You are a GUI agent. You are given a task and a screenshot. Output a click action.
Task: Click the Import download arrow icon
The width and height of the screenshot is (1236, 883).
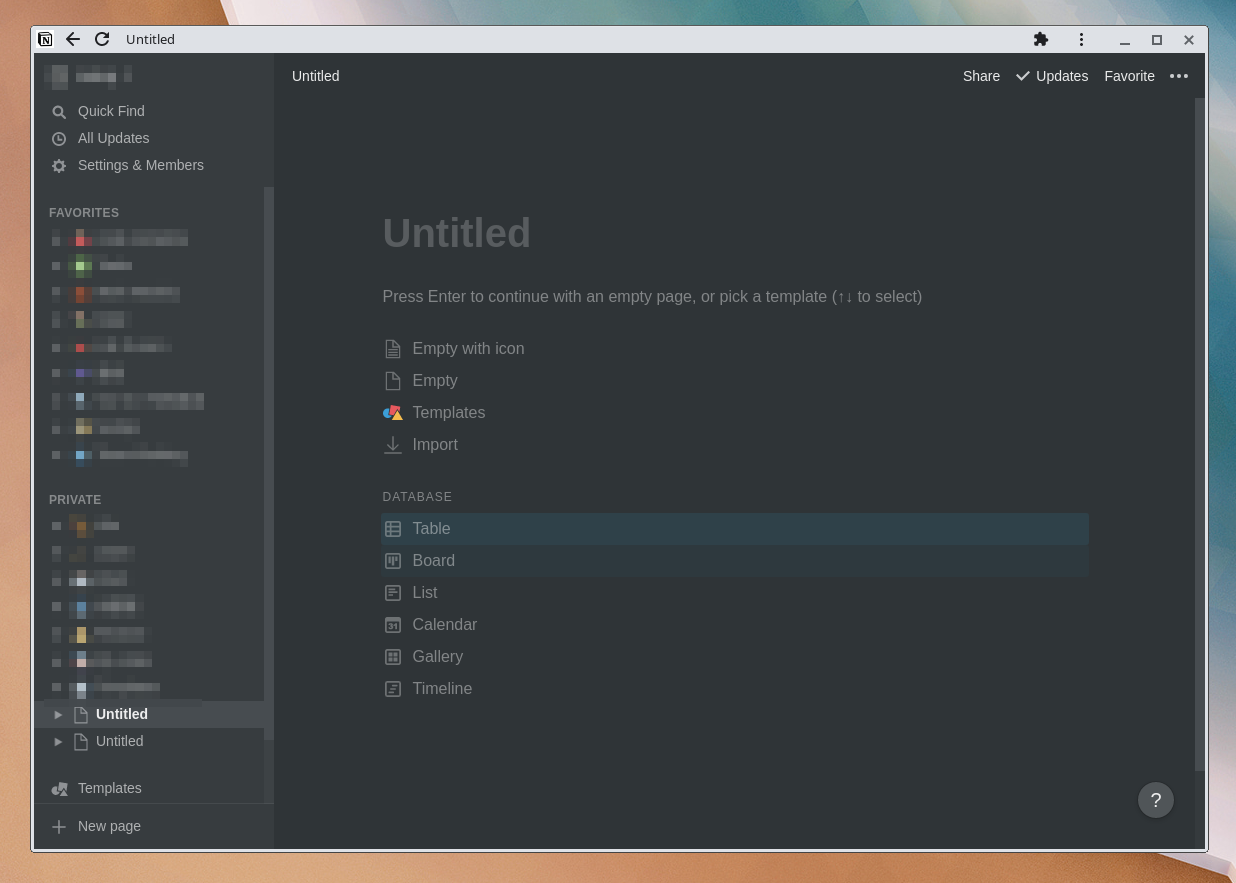tap(393, 445)
